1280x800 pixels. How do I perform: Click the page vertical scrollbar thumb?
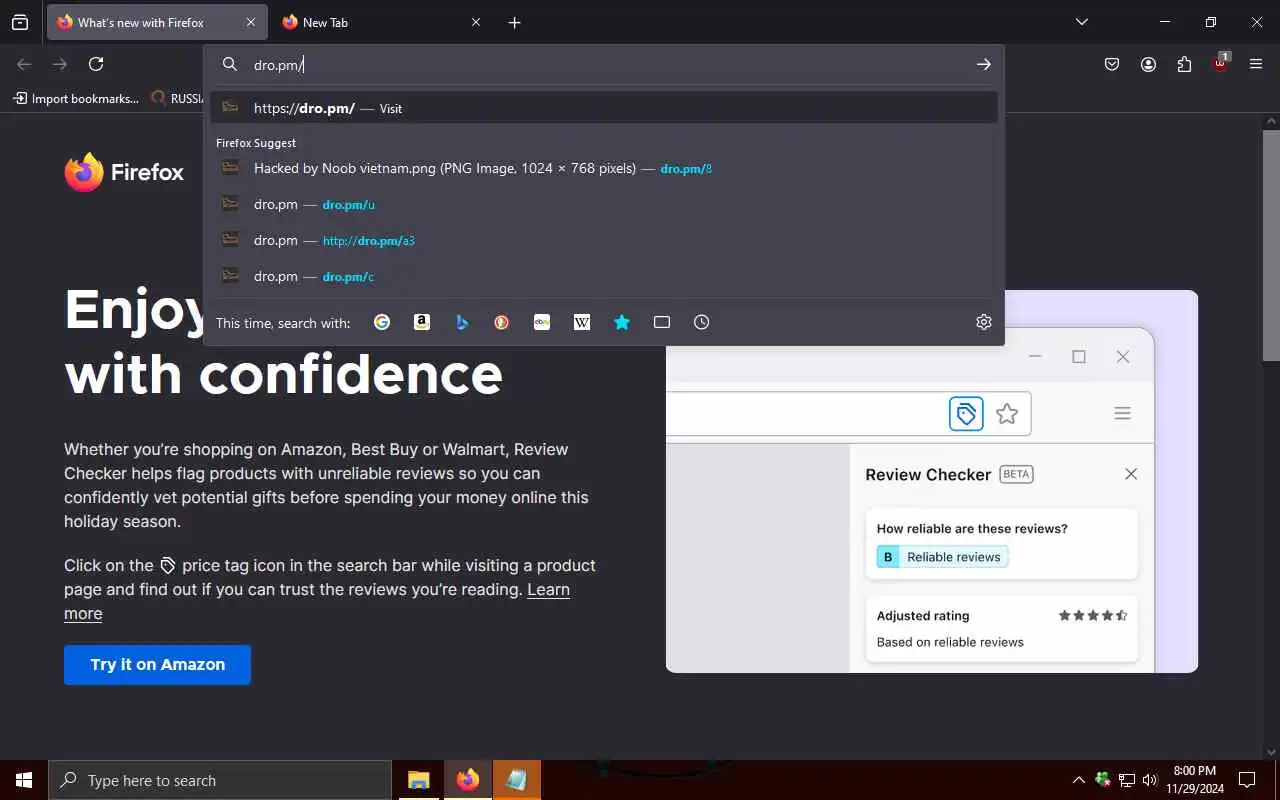pos(1271,245)
